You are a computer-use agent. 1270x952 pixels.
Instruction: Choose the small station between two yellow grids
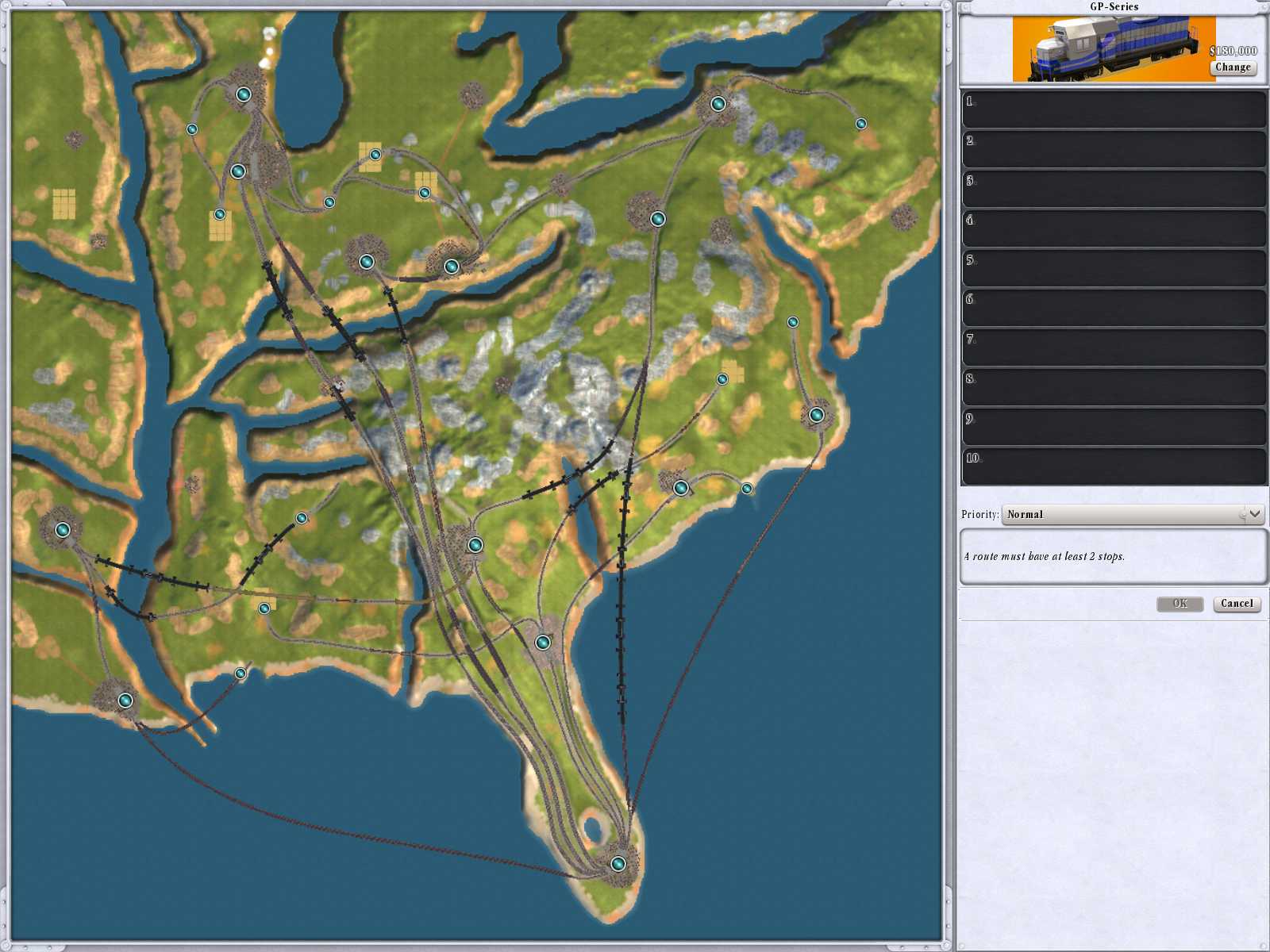(329, 202)
